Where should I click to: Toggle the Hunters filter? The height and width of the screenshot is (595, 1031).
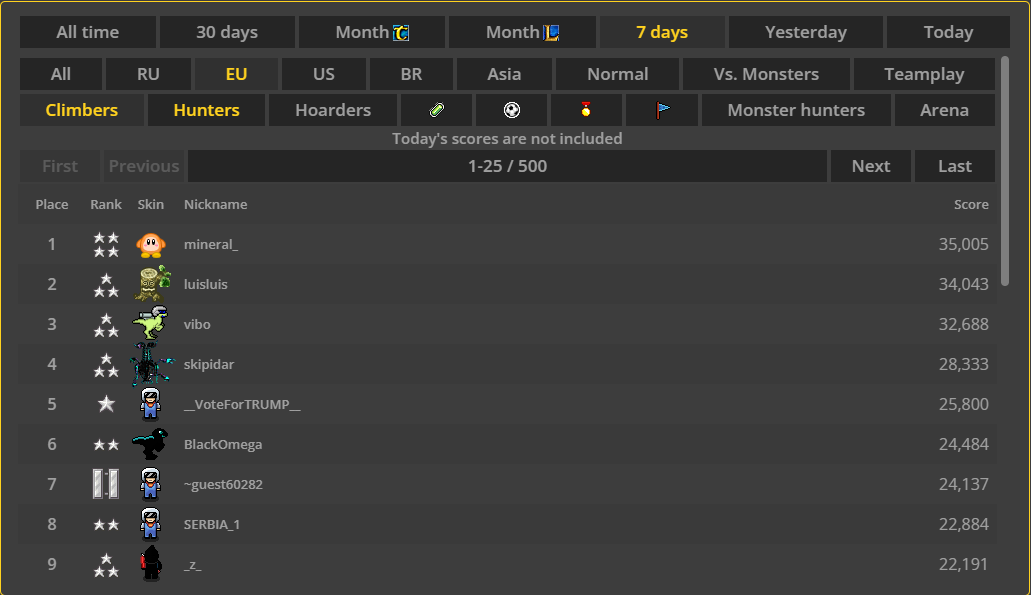206,110
